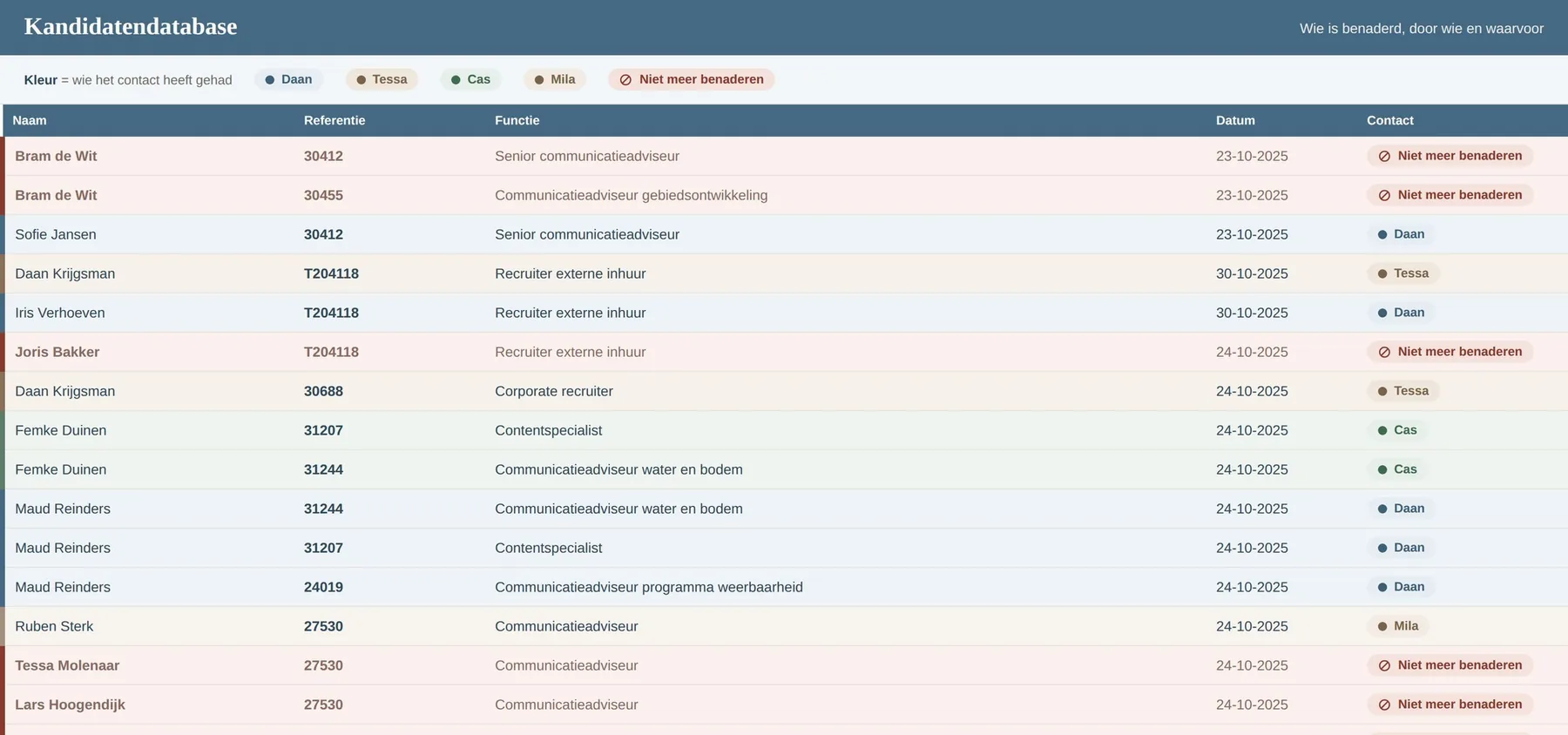1568x735 pixels.
Task: Select 'Communicatieadviseur programma weerbaarheid' function cell
Action: (649, 587)
